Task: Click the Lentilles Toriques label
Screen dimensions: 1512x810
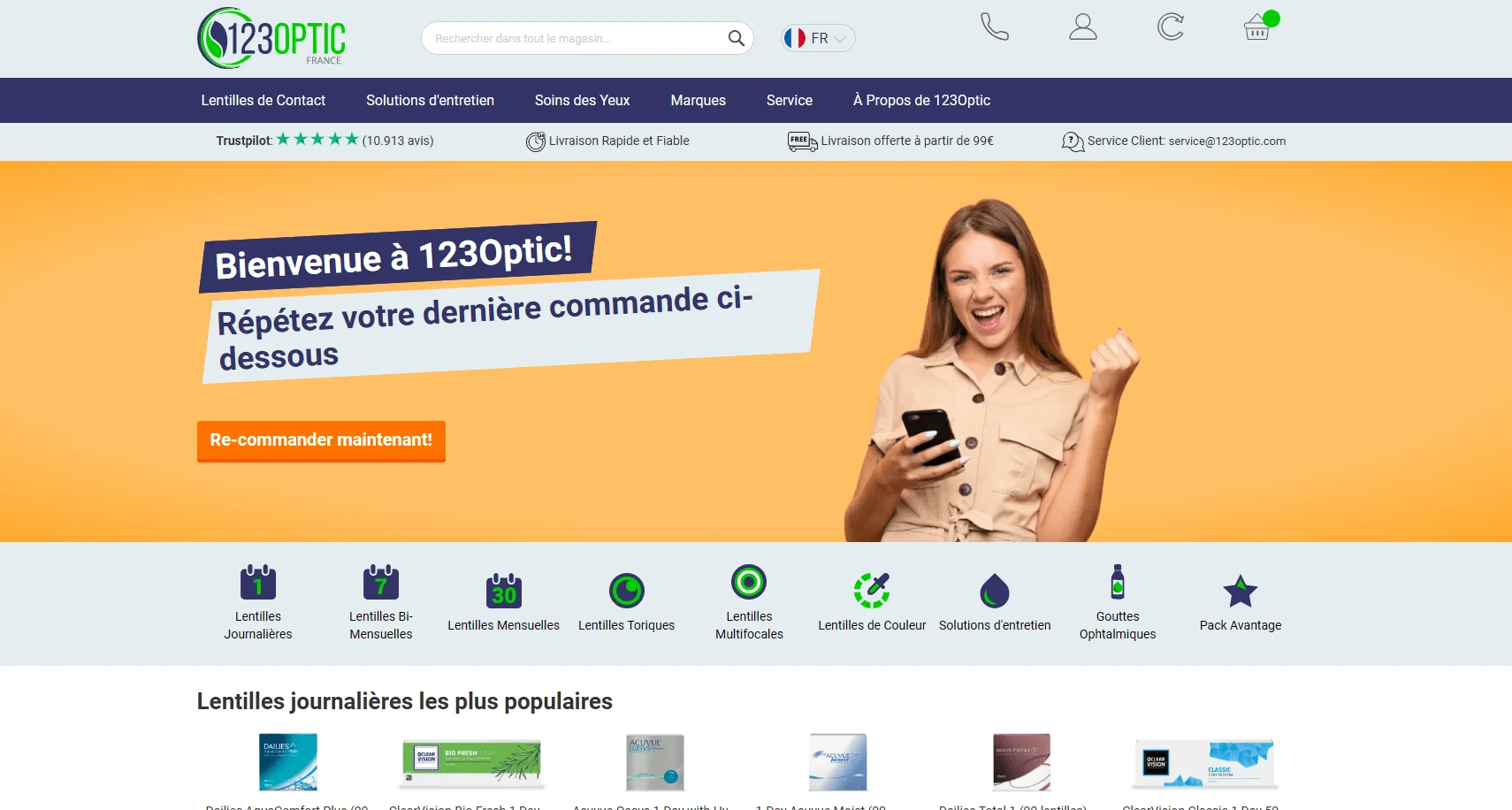Action: [x=627, y=625]
